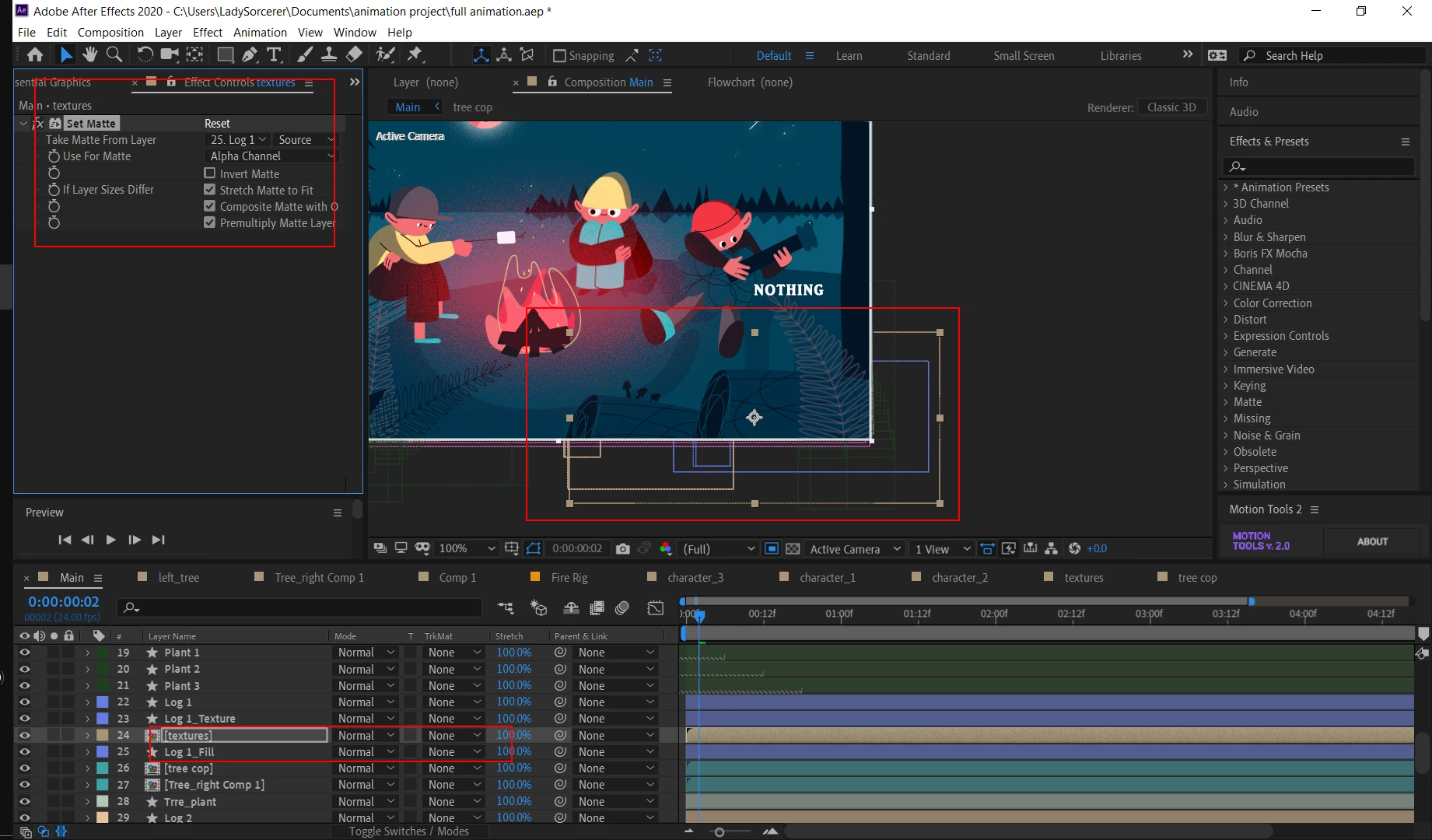The width and height of the screenshot is (1432, 840).
Task: Select the Eraser tool
Action: point(354,54)
